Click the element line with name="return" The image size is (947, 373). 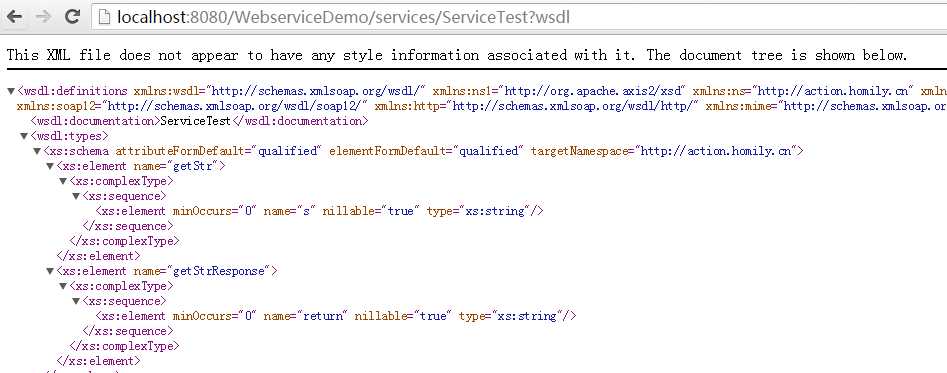pos(336,316)
